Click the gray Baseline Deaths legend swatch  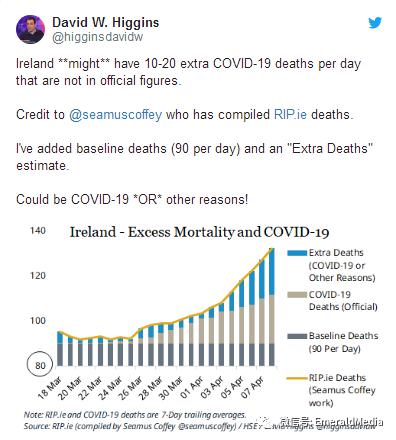(x=297, y=336)
